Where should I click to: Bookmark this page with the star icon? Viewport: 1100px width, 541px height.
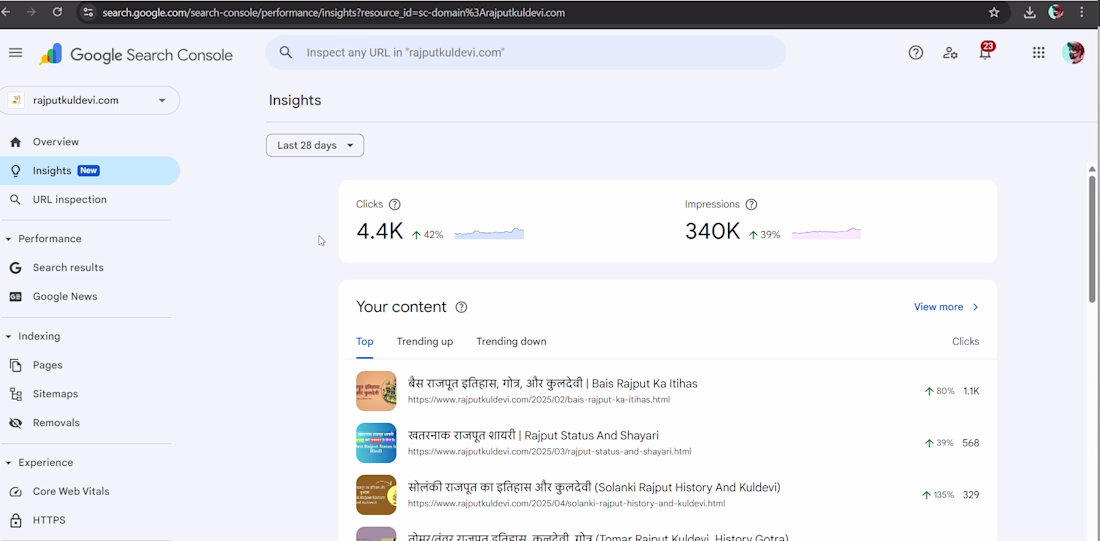[993, 12]
